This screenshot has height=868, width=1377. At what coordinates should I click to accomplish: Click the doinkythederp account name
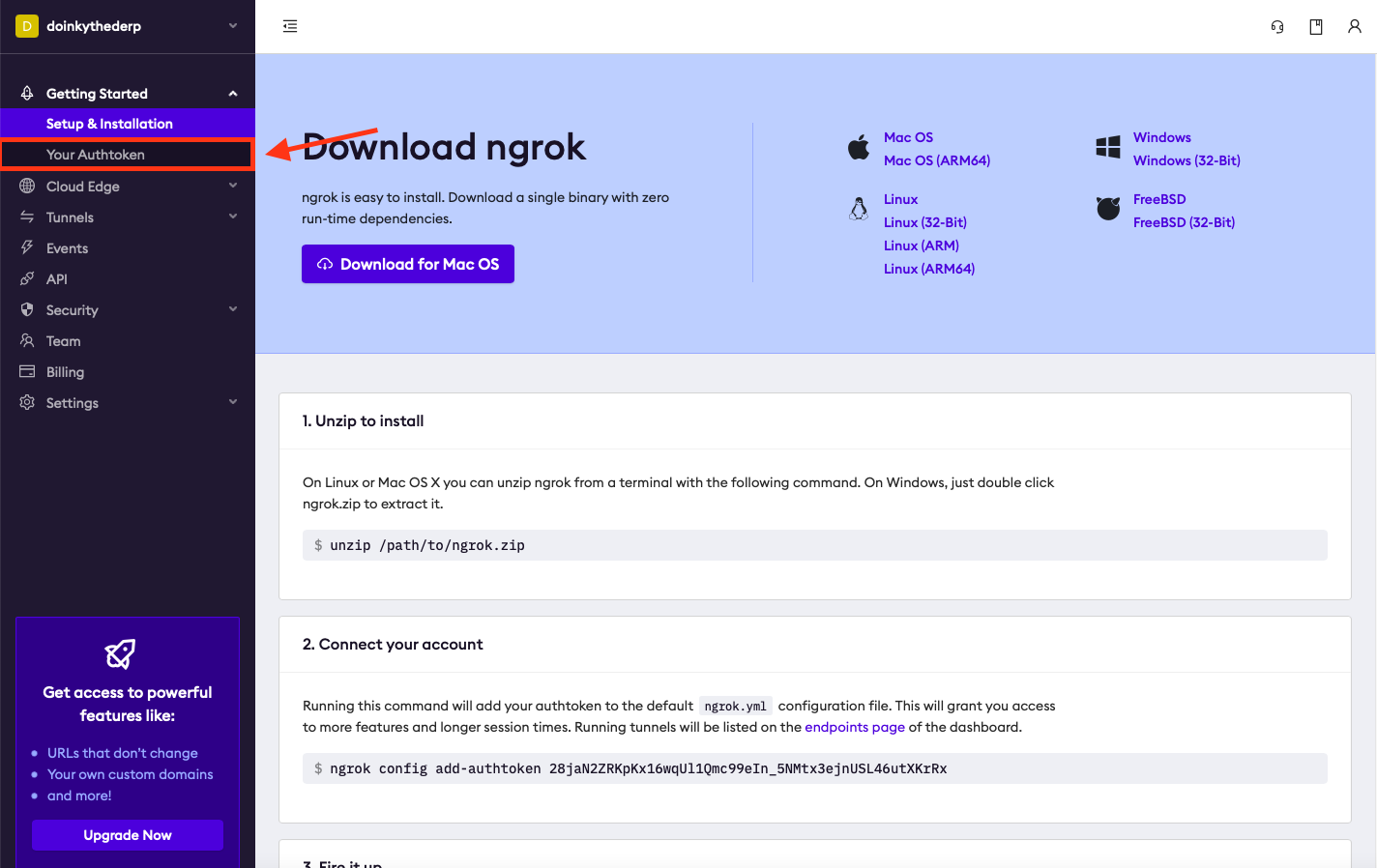coord(94,26)
